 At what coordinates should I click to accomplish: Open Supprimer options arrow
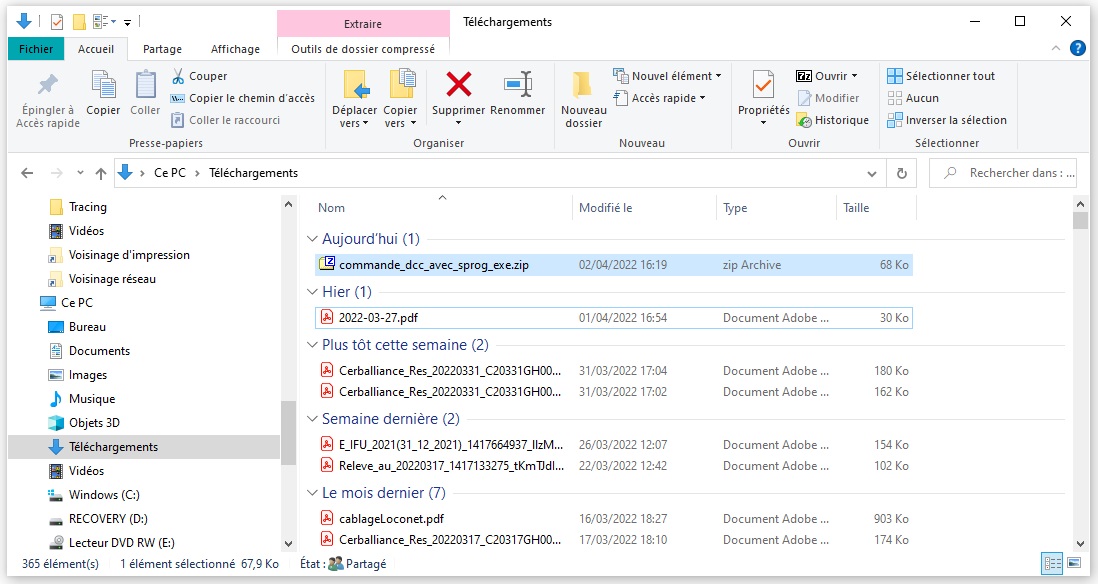tap(459, 123)
